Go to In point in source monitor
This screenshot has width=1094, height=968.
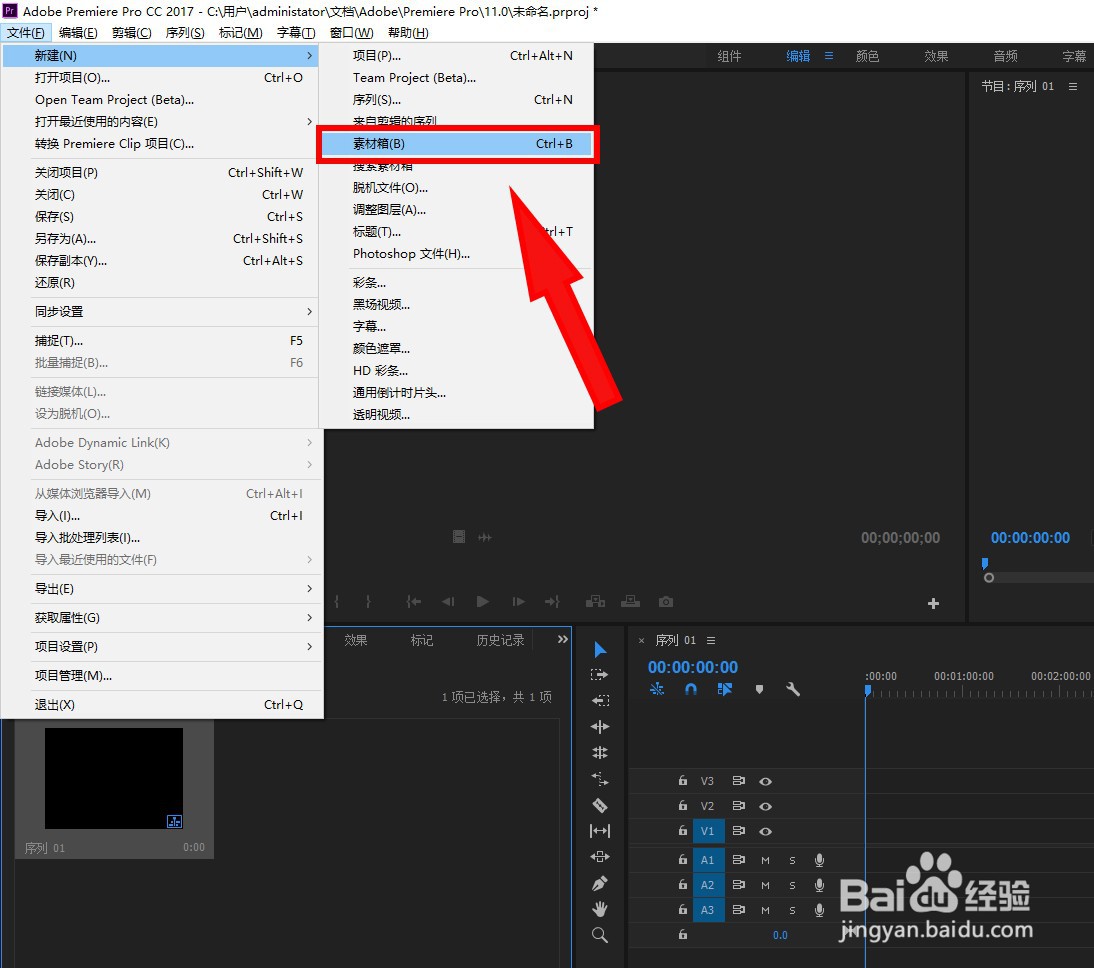pos(414,602)
